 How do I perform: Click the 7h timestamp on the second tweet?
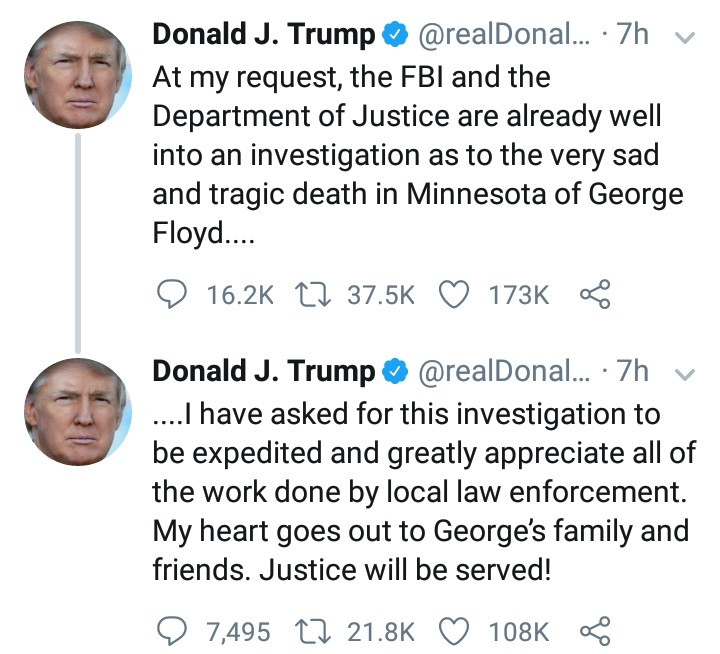click(634, 372)
